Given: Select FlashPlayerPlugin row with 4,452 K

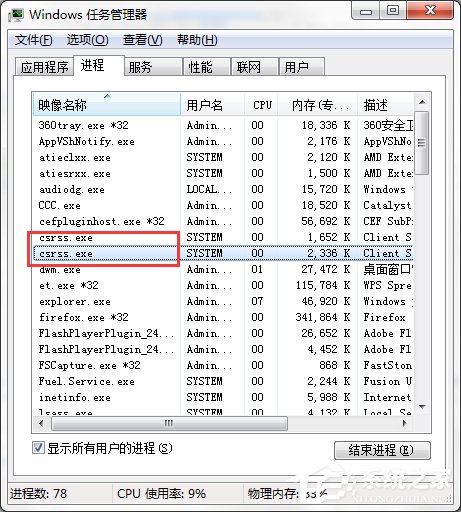Looking at the screenshot, I should (x=223, y=349).
